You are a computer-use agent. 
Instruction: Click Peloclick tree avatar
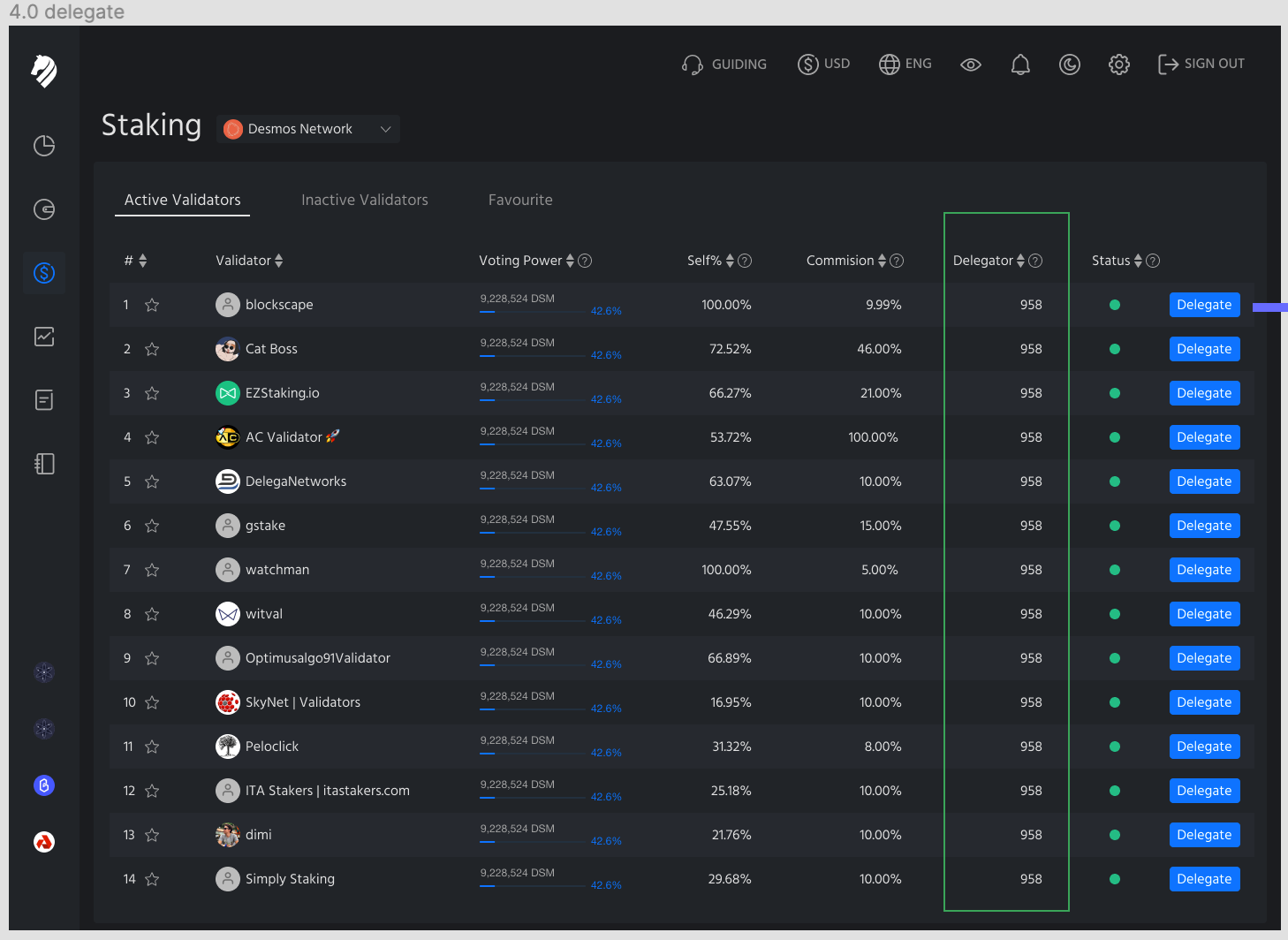(x=228, y=747)
